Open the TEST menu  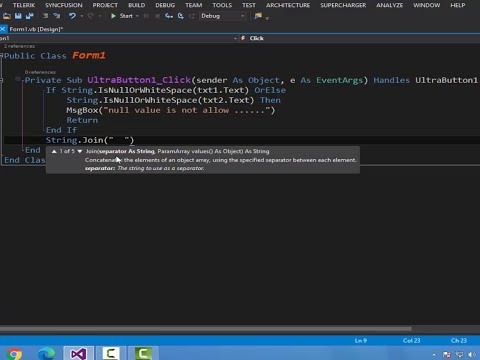click(x=249, y=5)
